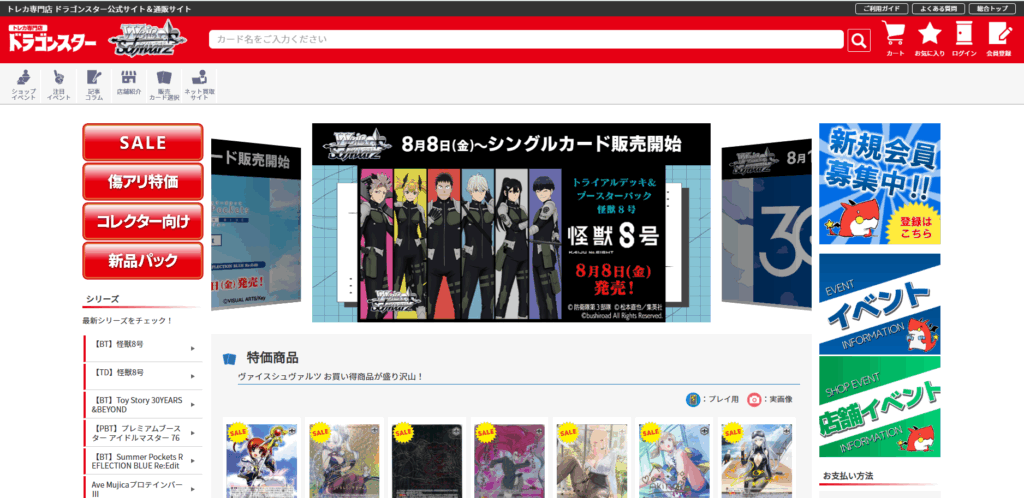Click the red SALE button

pos(142,142)
